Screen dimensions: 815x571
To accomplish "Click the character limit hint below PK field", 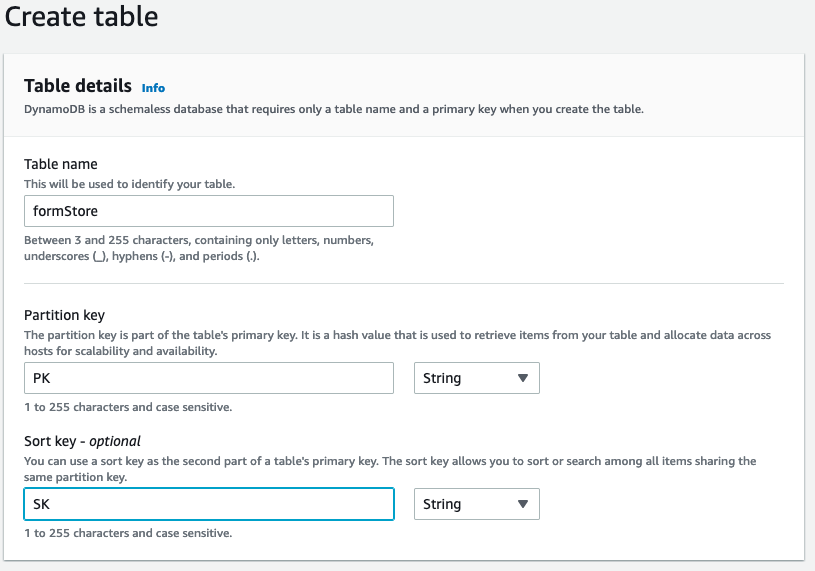I will pos(127,407).
